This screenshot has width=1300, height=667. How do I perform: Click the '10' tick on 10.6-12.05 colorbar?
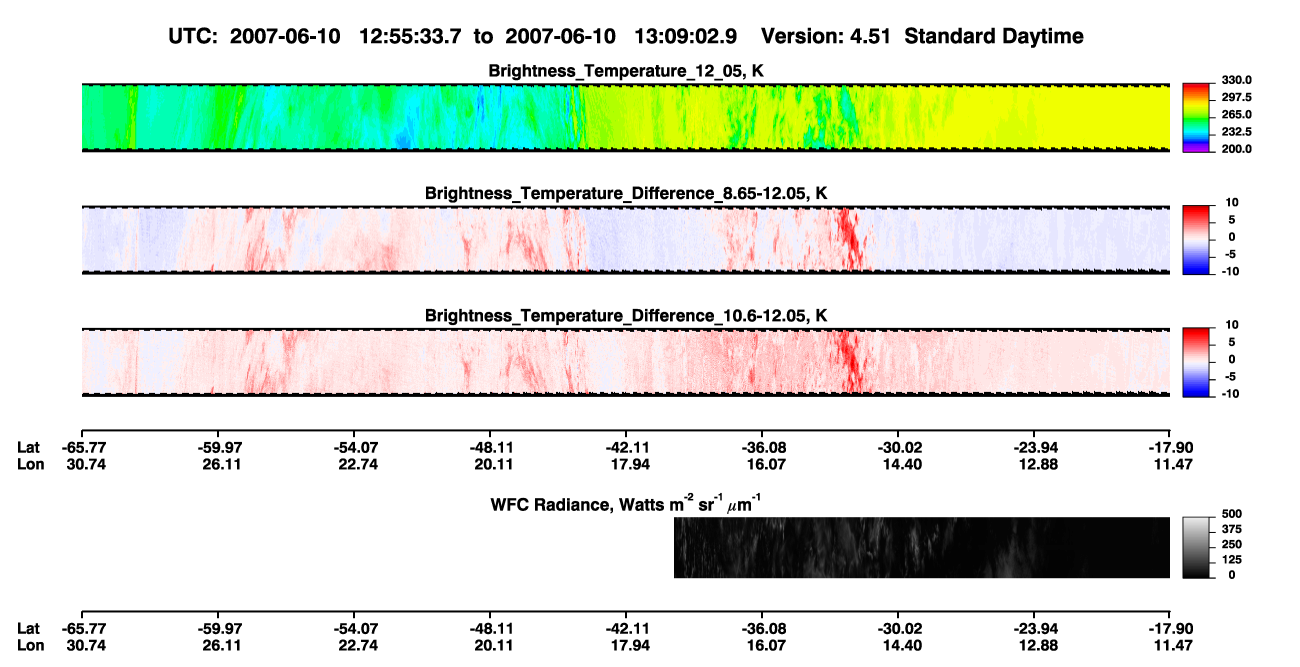[1233, 325]
